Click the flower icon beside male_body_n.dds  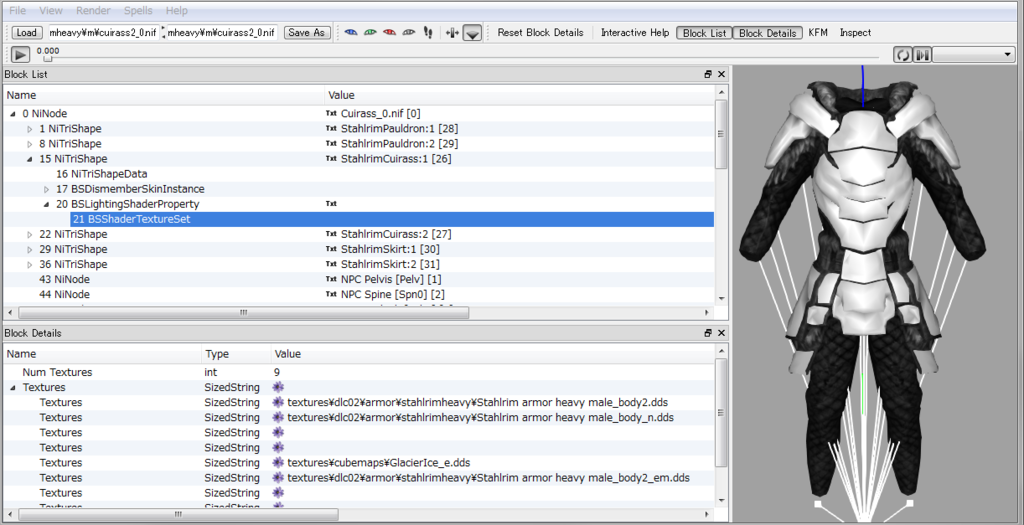pyautogui.click(x=278, y=417)
